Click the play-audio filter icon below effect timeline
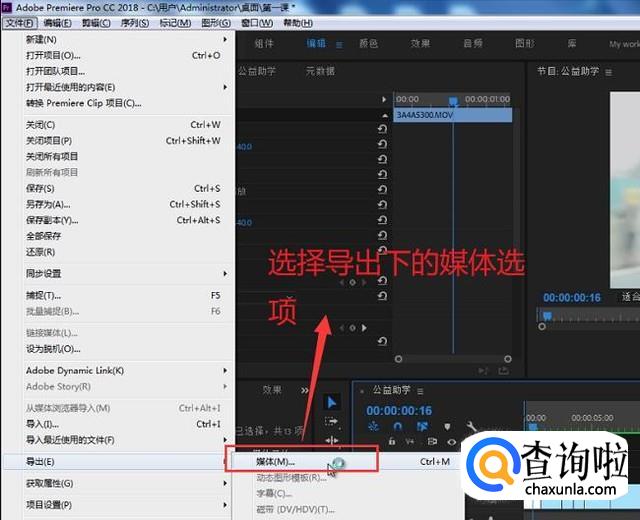The height and width of the screenshot is (520, 640). [483, 370]
